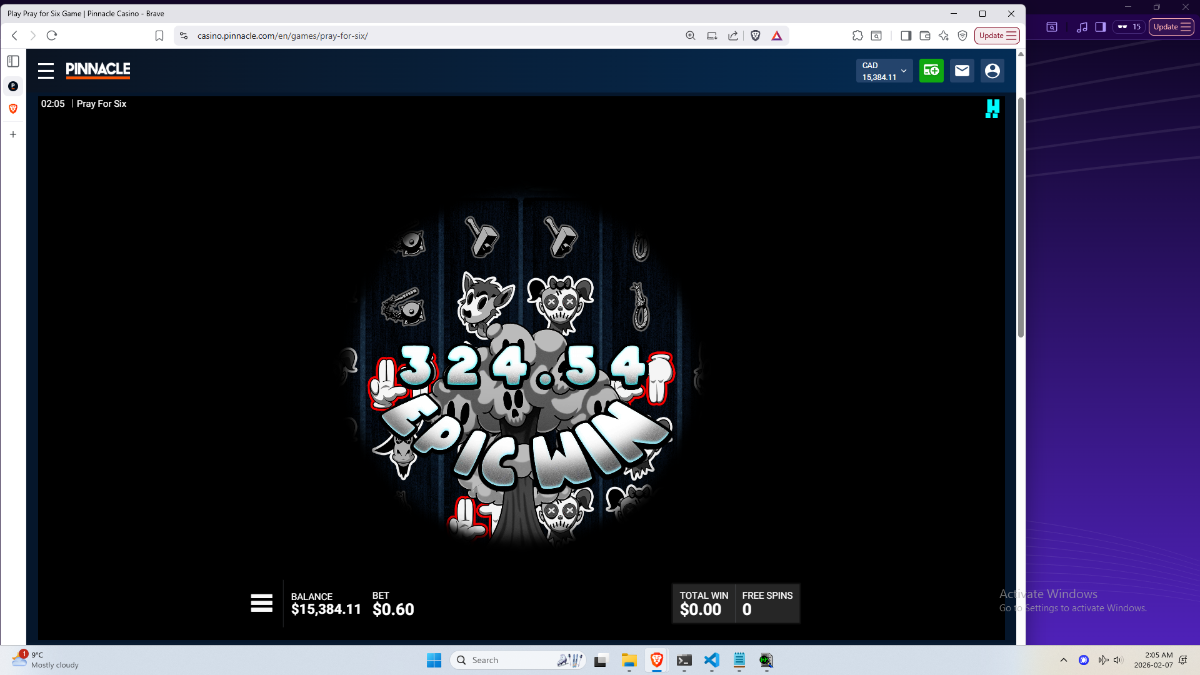Viewport: 1200px width, 675px height.
Task: Show hidden system tray icons
Action: 1064,660
